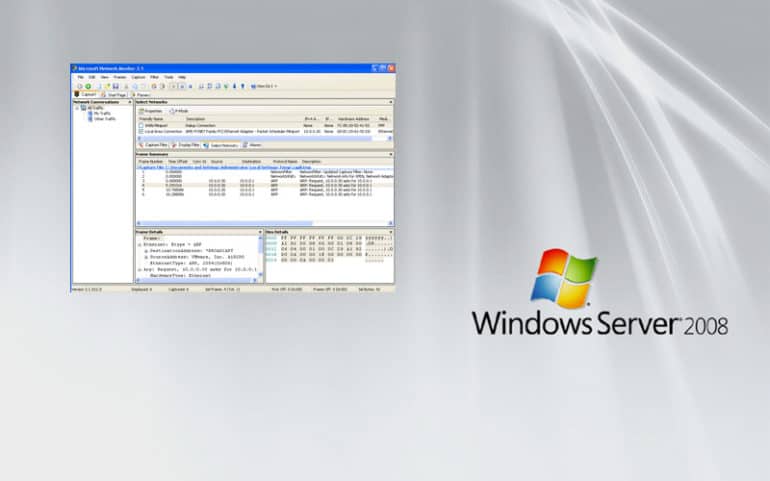Switch to the Display Filter tab
This screenshot has height=481, width=770.
(x=186, y=145)
